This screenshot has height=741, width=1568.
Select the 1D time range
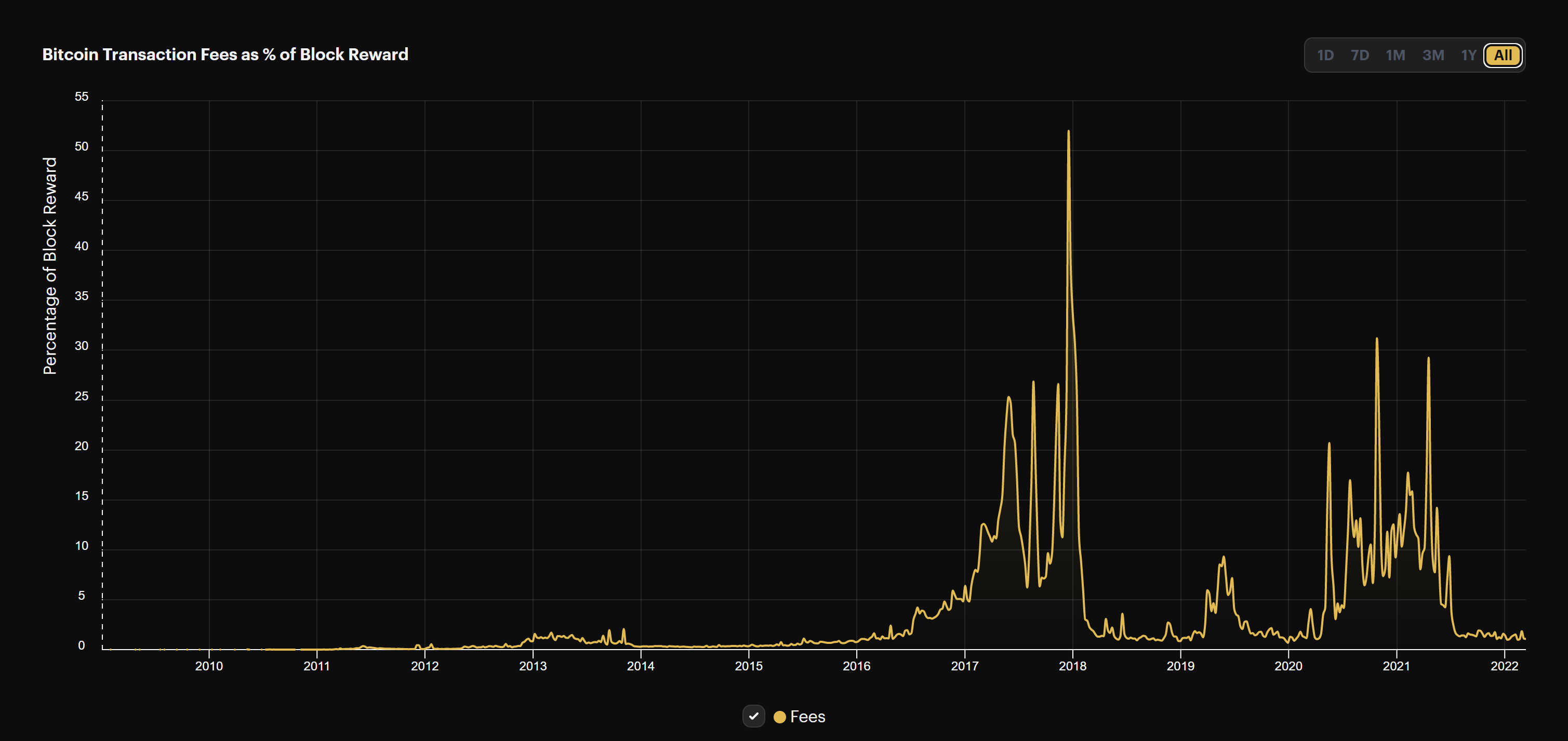click(x=1325, y=56)
